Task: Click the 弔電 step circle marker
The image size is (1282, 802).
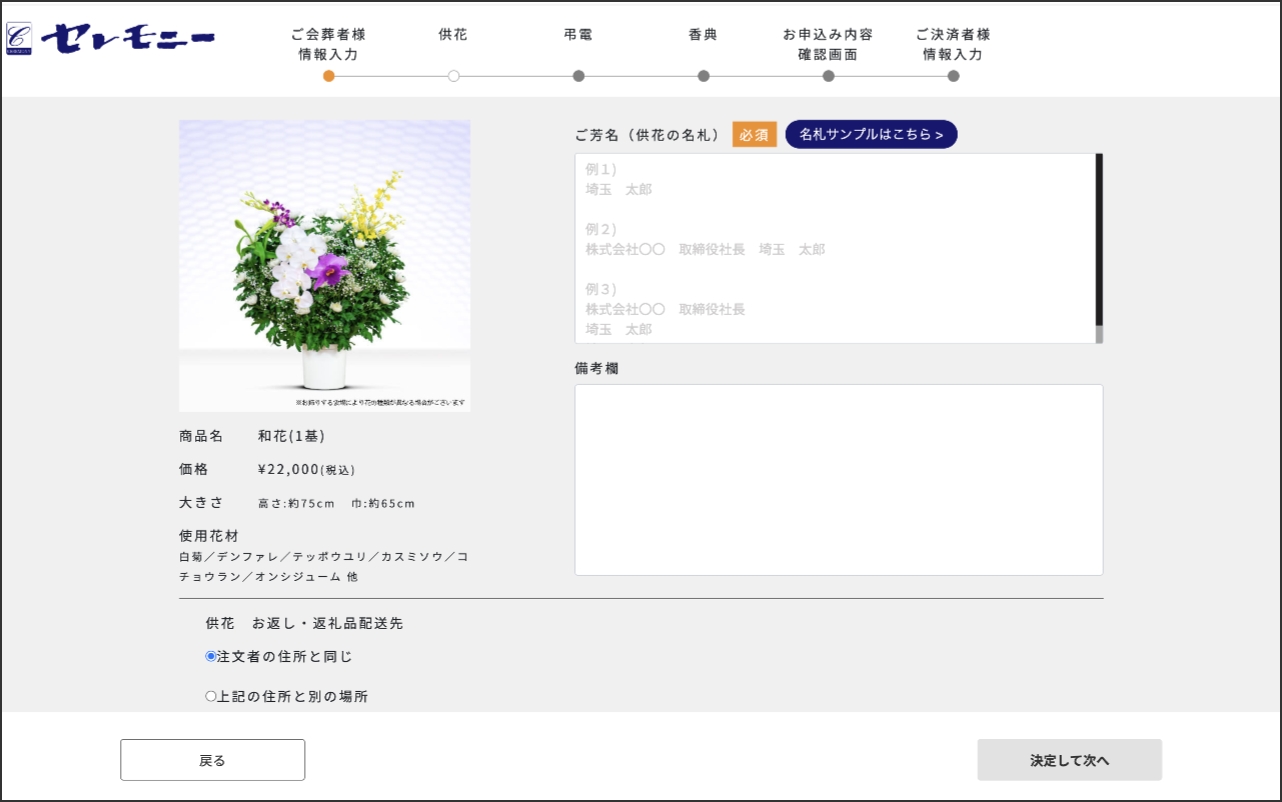Action: click(579, 76)
